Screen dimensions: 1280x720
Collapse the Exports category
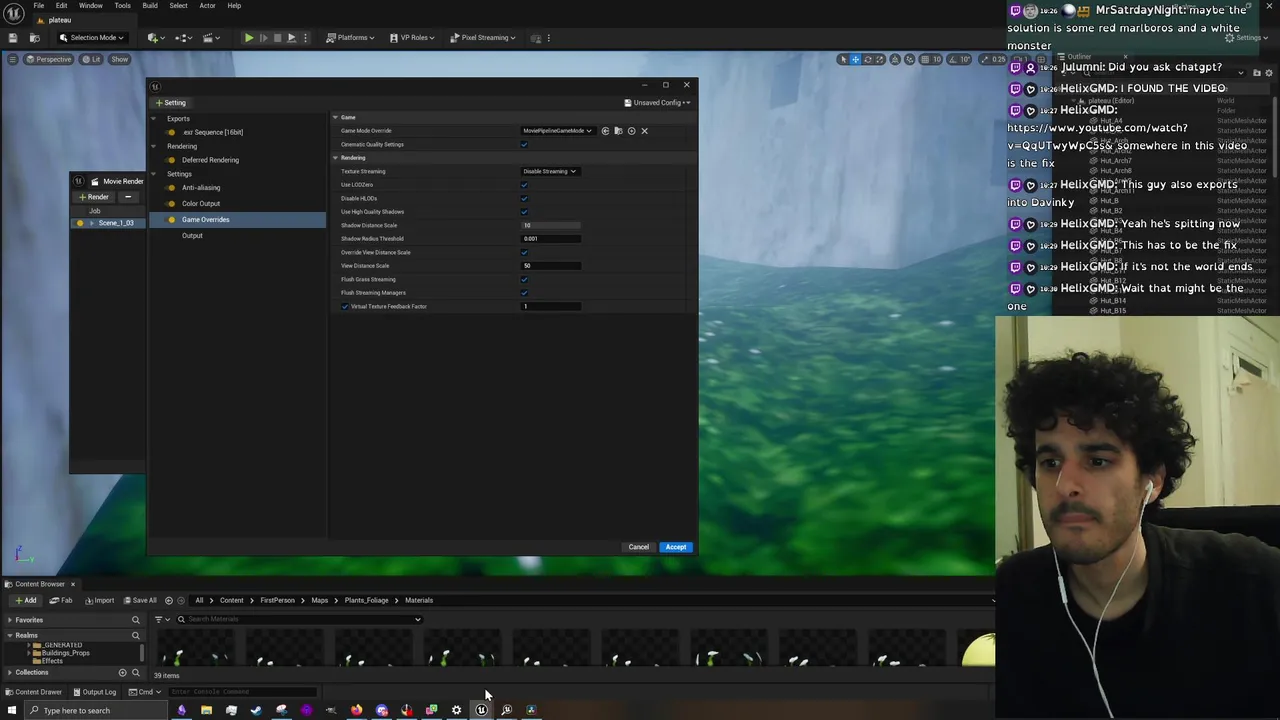[x=154, y=119]
